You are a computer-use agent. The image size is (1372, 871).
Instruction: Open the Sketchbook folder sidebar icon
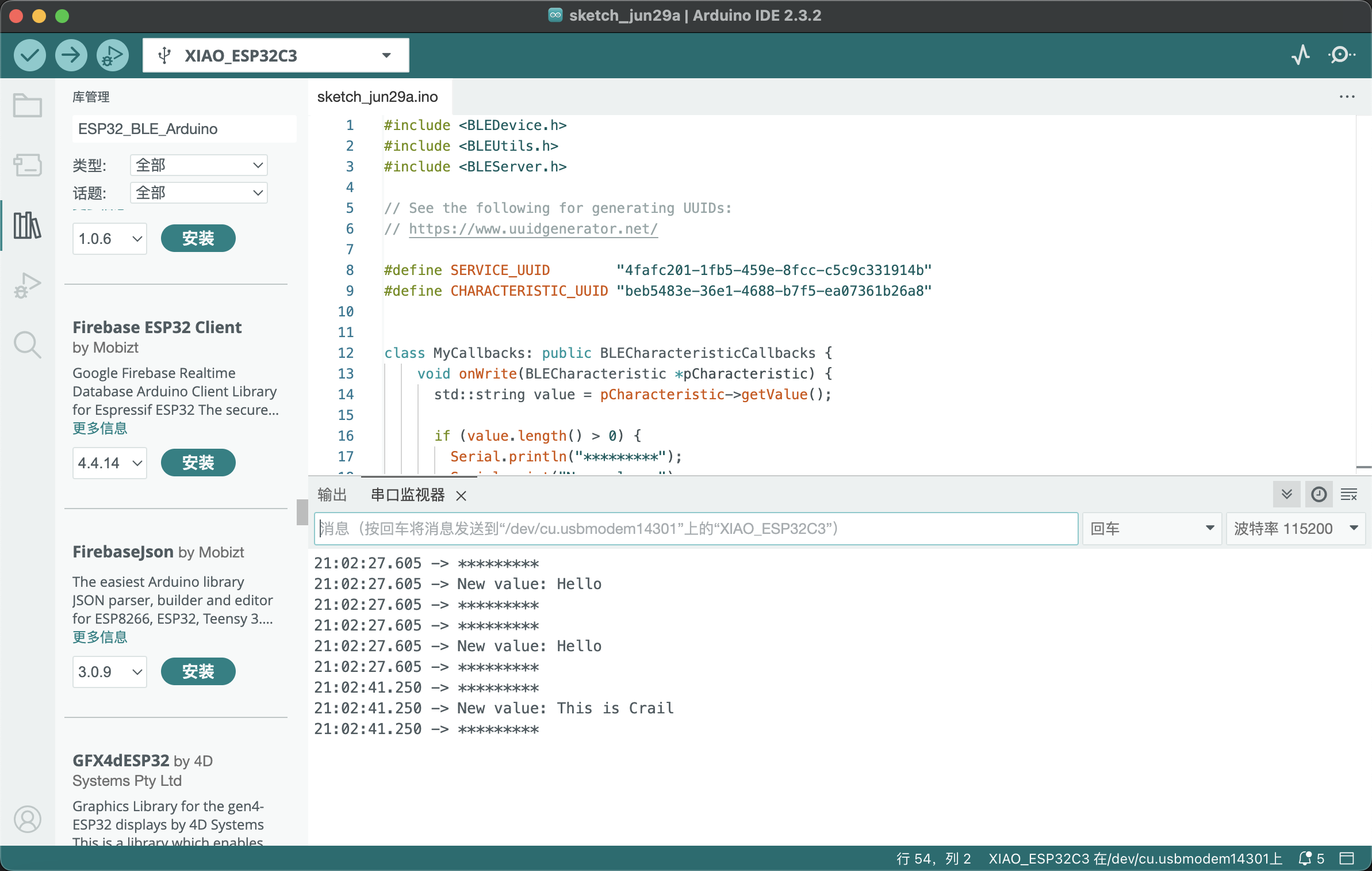(27, 105)
